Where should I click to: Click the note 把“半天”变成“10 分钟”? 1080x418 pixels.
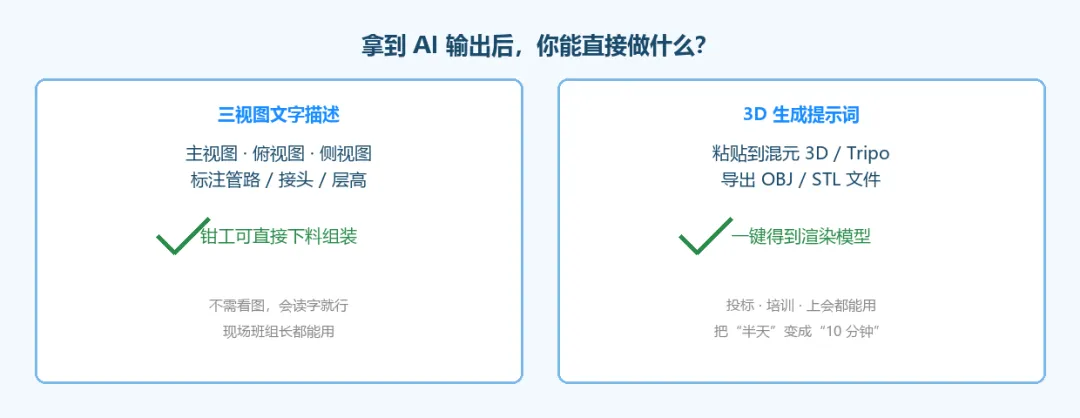799,331
